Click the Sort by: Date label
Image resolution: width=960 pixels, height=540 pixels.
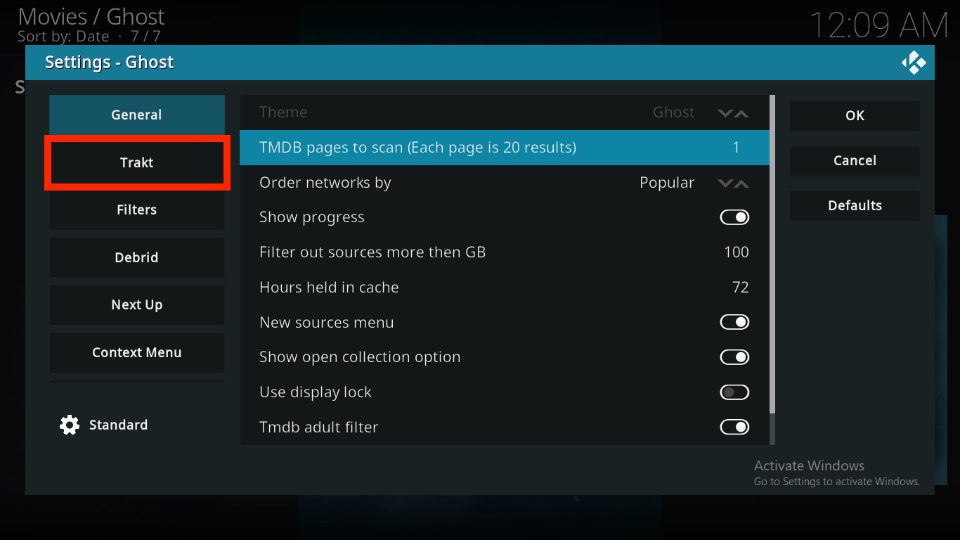(63, 36)
